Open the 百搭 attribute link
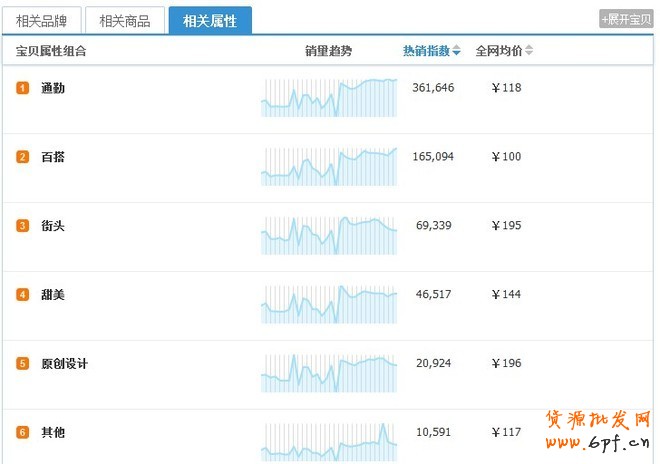This screenshot has height=464, width=660. pyautogui.click(x=53, y=157)
